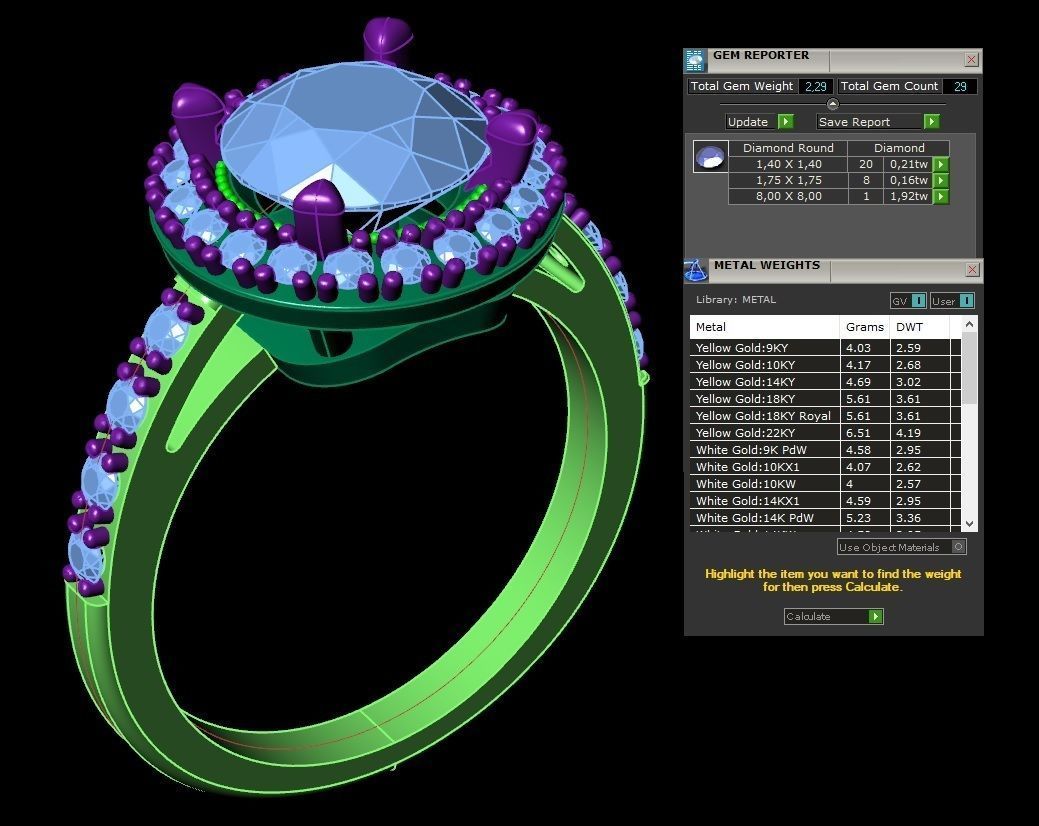The width and height of the screenshot is (1039, 826).
Task: Select the diamond gem thumbnail in Gem Reporter
Action: pyautogui.click(x=710, y=157)
